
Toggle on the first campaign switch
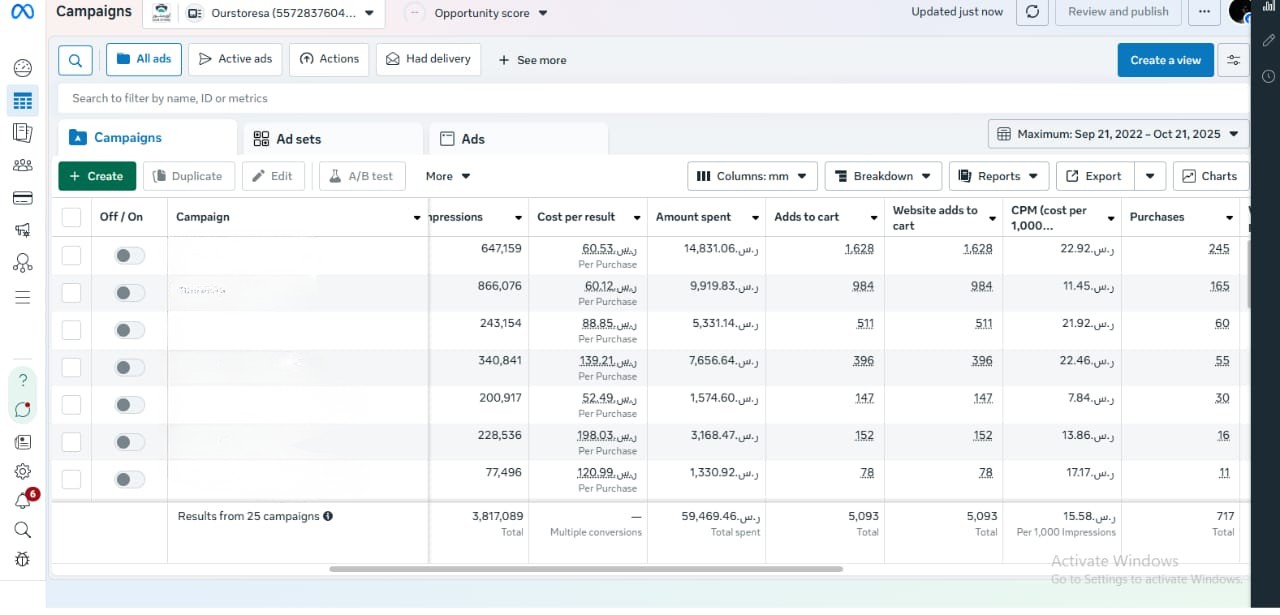pos(129,256)
